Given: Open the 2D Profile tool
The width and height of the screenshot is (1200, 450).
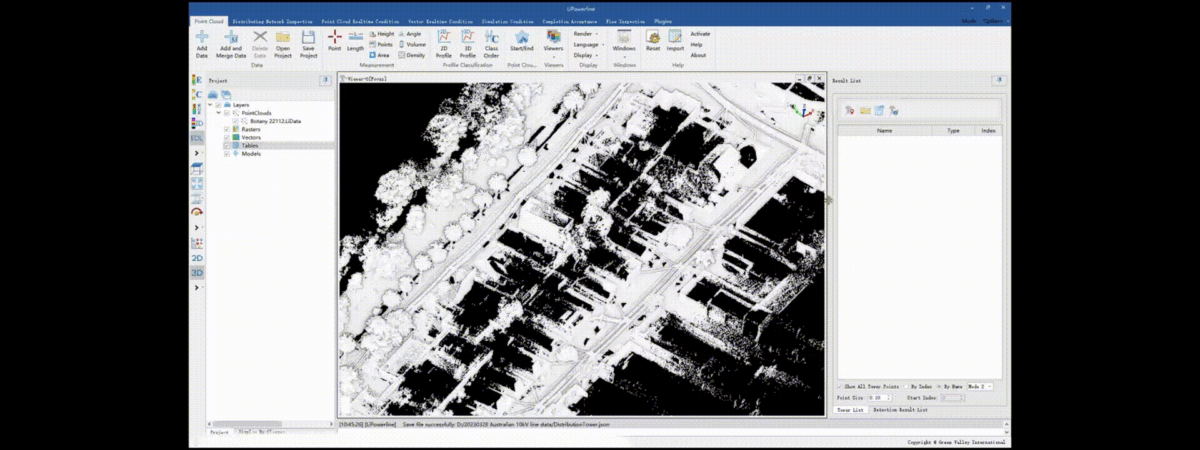Looking at the screenshot, I should (444, 44).
